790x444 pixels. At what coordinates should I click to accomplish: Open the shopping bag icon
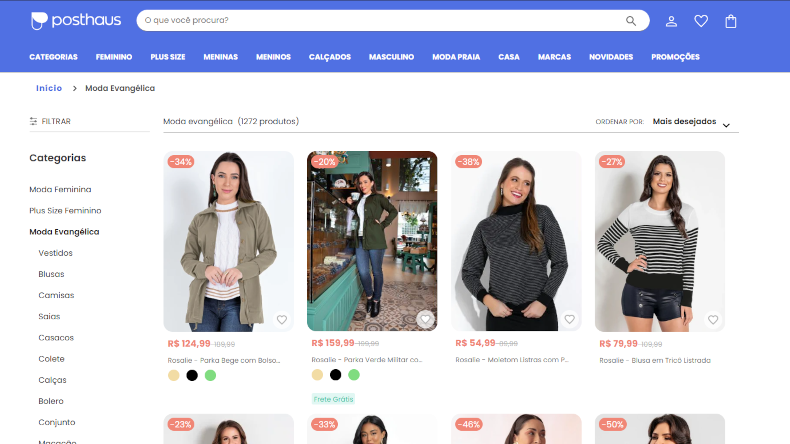click(x=731, y=21)
